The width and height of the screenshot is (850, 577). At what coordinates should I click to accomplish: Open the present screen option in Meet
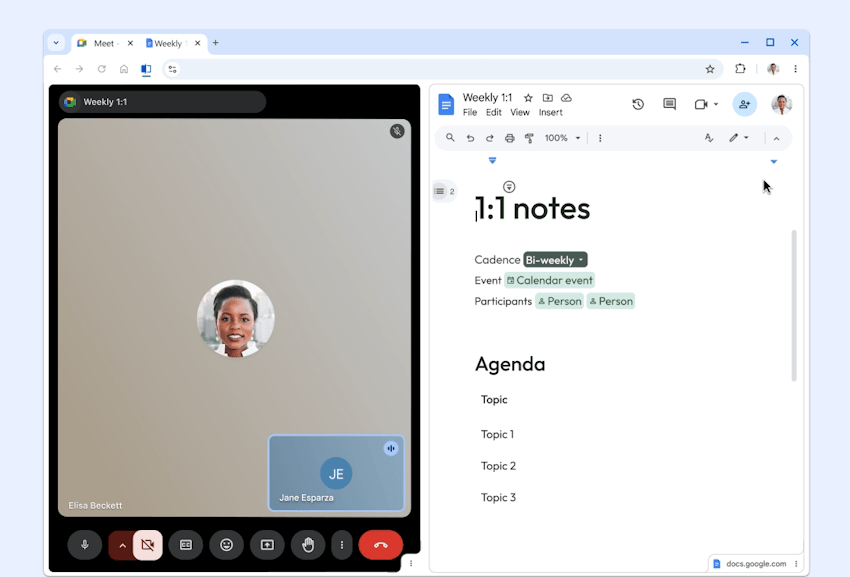point(267,545)
